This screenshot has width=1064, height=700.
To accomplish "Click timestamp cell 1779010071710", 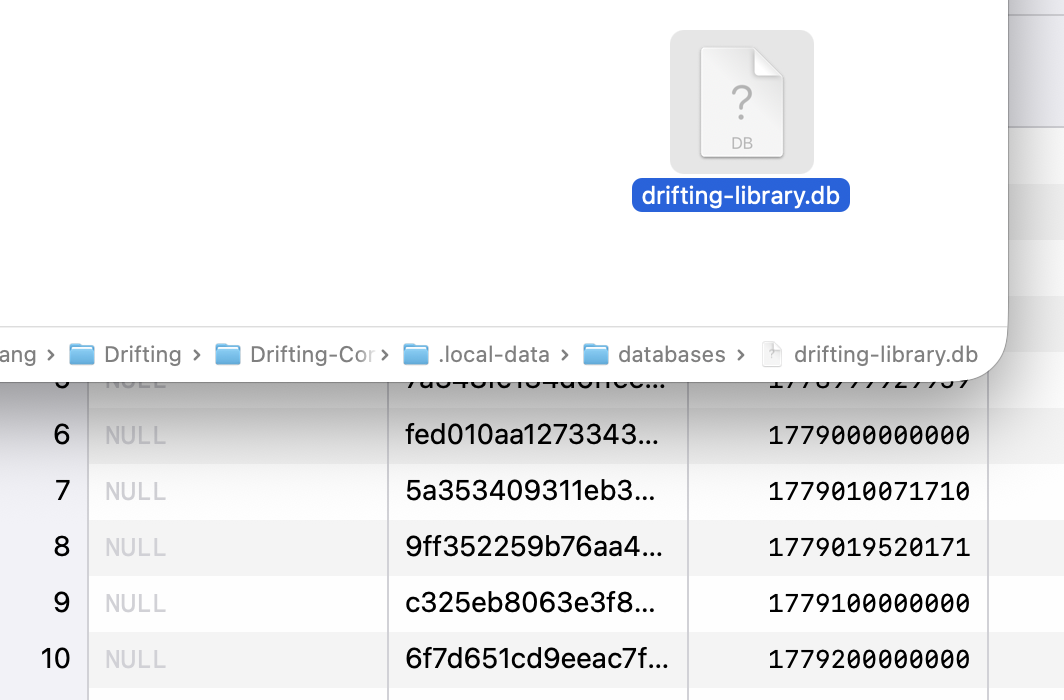I will click(838, 491).
